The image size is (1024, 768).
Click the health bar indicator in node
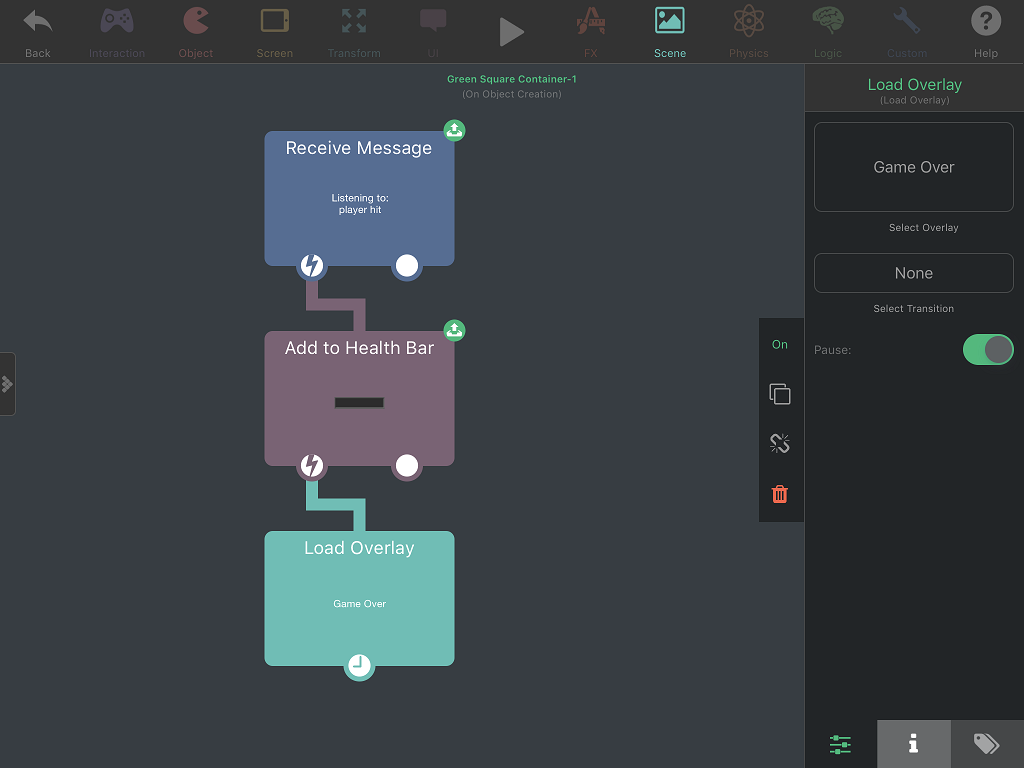tap(359, 403)
